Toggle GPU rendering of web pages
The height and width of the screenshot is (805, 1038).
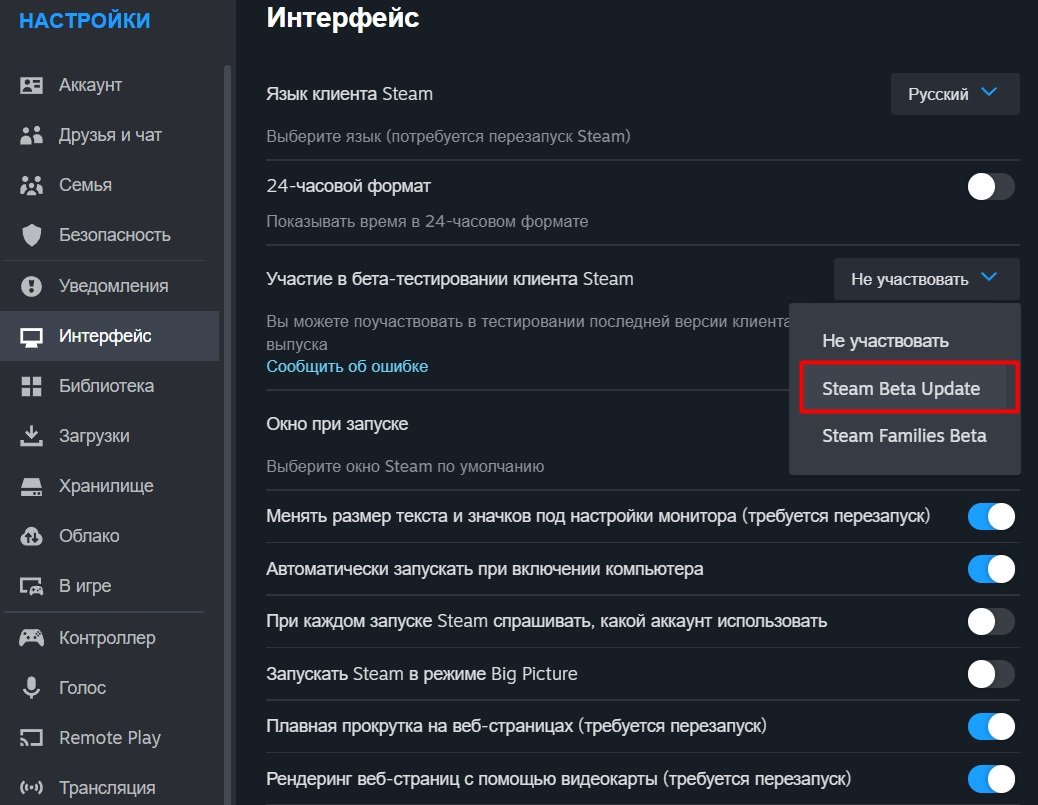click(x=990, y=779)
